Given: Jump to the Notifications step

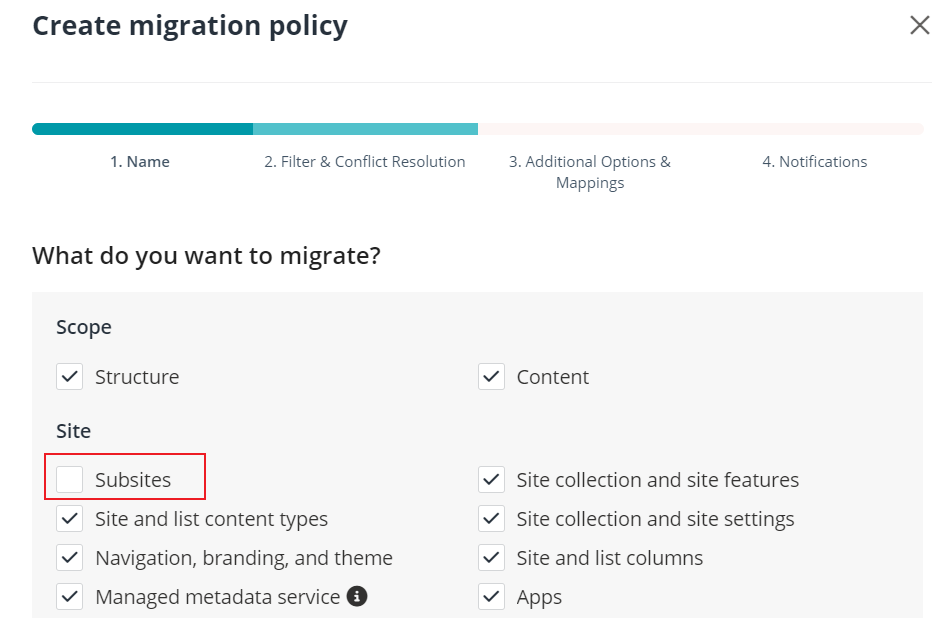Looking at the screenshot, I should point(814,161).
